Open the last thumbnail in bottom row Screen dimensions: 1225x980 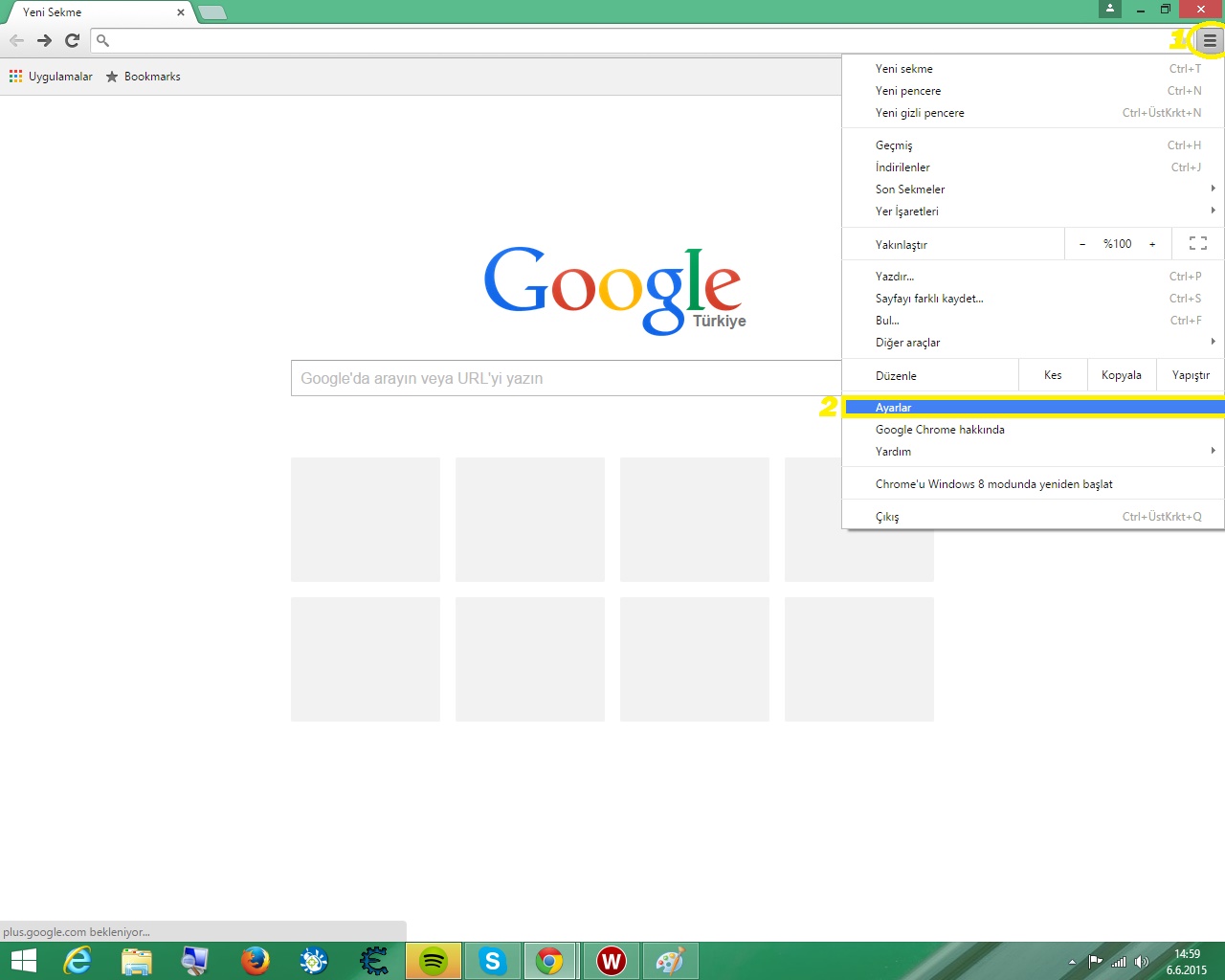click(x=859, y=659)
